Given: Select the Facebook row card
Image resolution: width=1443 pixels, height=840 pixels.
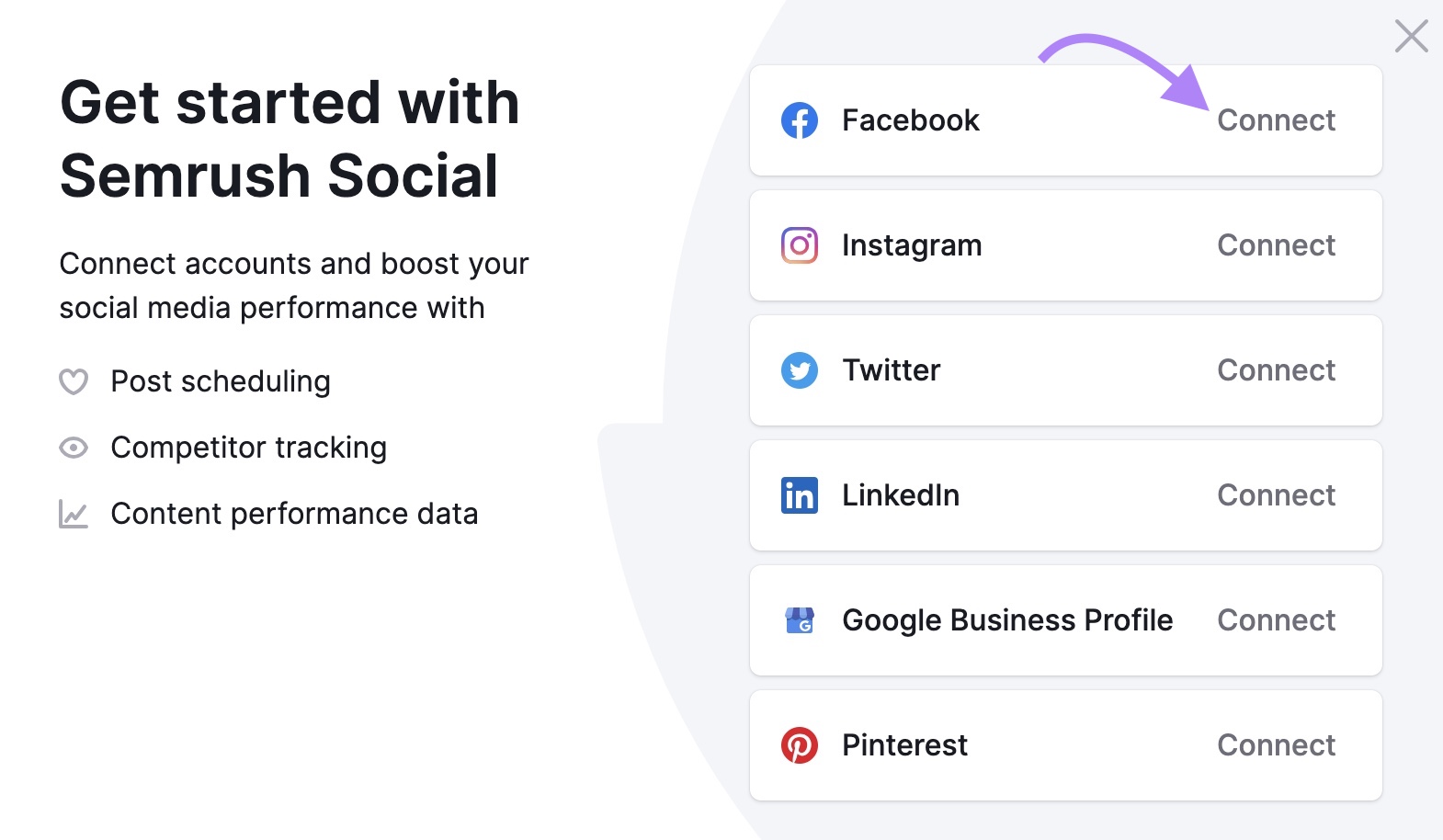Looking at the screenshot, I should (x=1065, y=120).
